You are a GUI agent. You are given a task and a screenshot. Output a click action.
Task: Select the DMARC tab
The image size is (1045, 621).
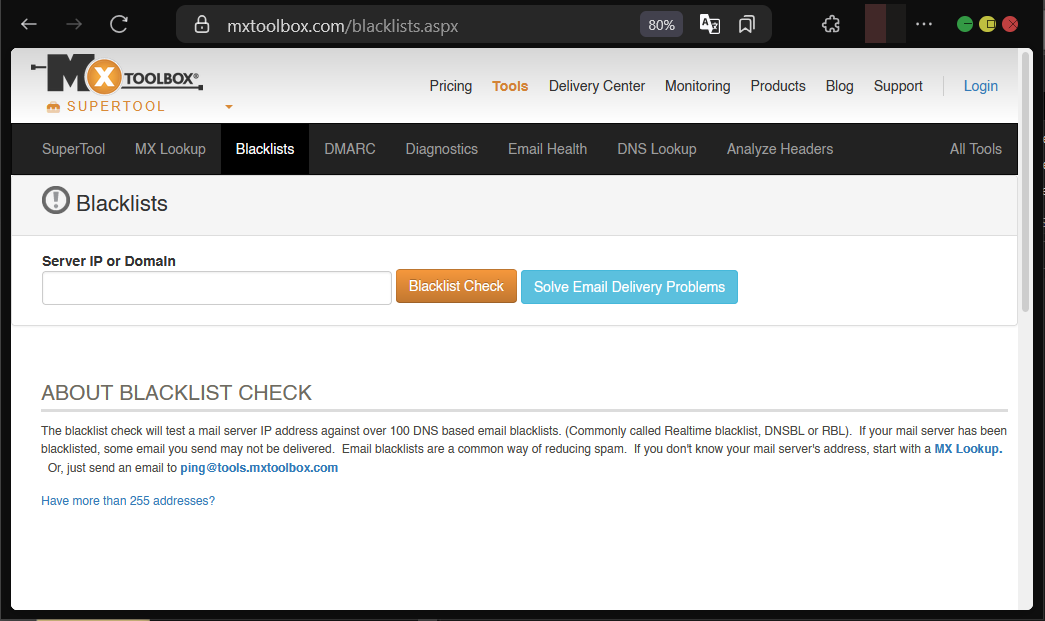pos(350,149)
